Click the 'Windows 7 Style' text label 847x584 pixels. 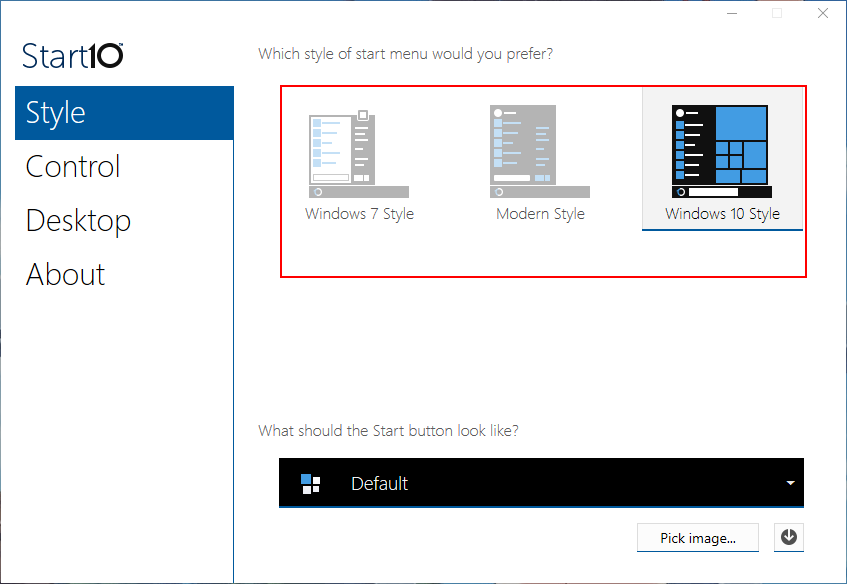[x=359, y=214]
